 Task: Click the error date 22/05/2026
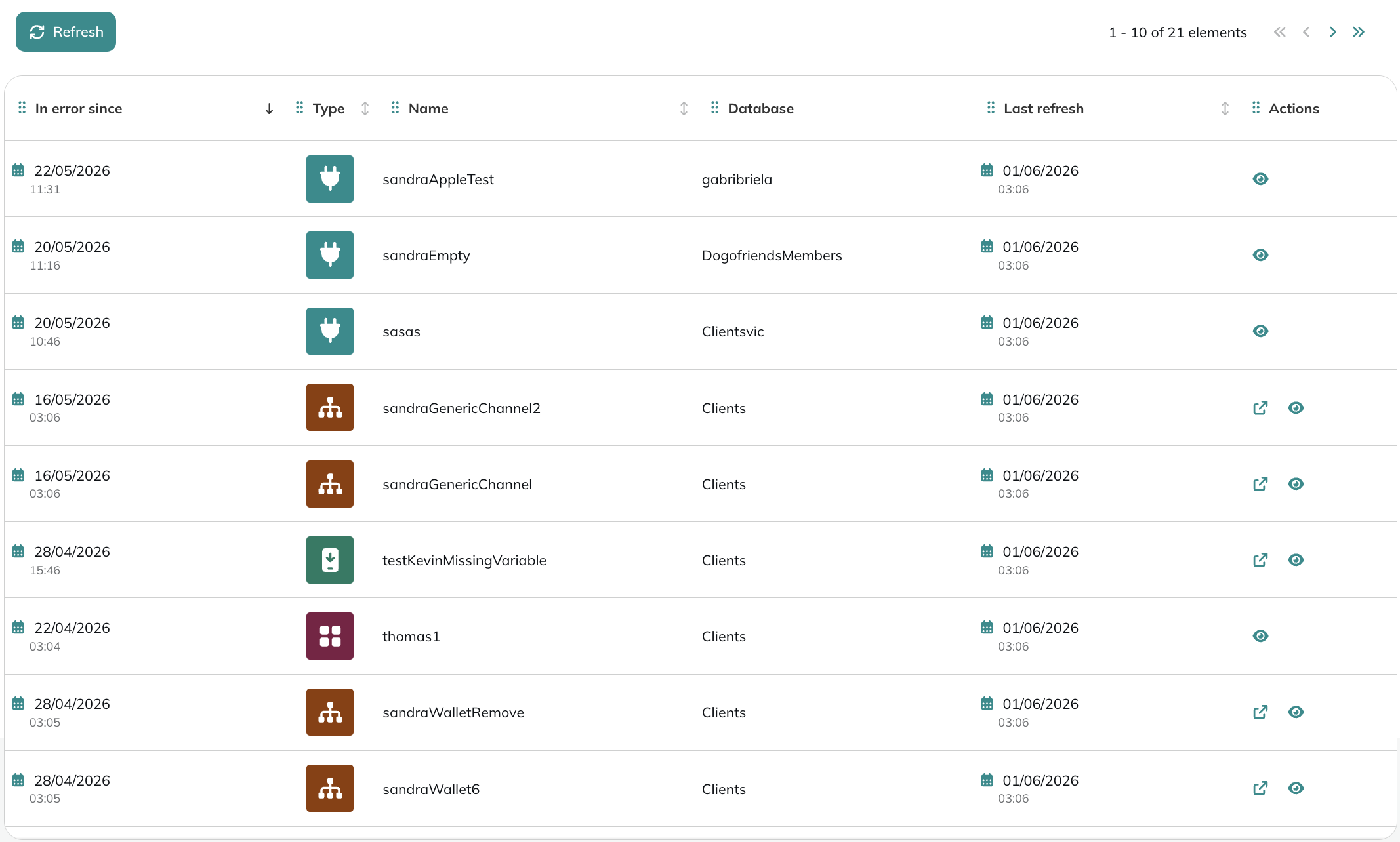72,171
